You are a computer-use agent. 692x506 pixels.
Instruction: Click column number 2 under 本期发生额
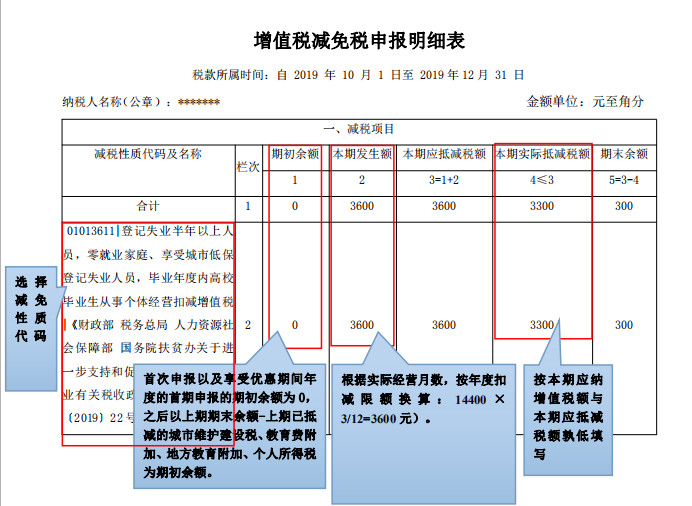click(x=362, y=180)
